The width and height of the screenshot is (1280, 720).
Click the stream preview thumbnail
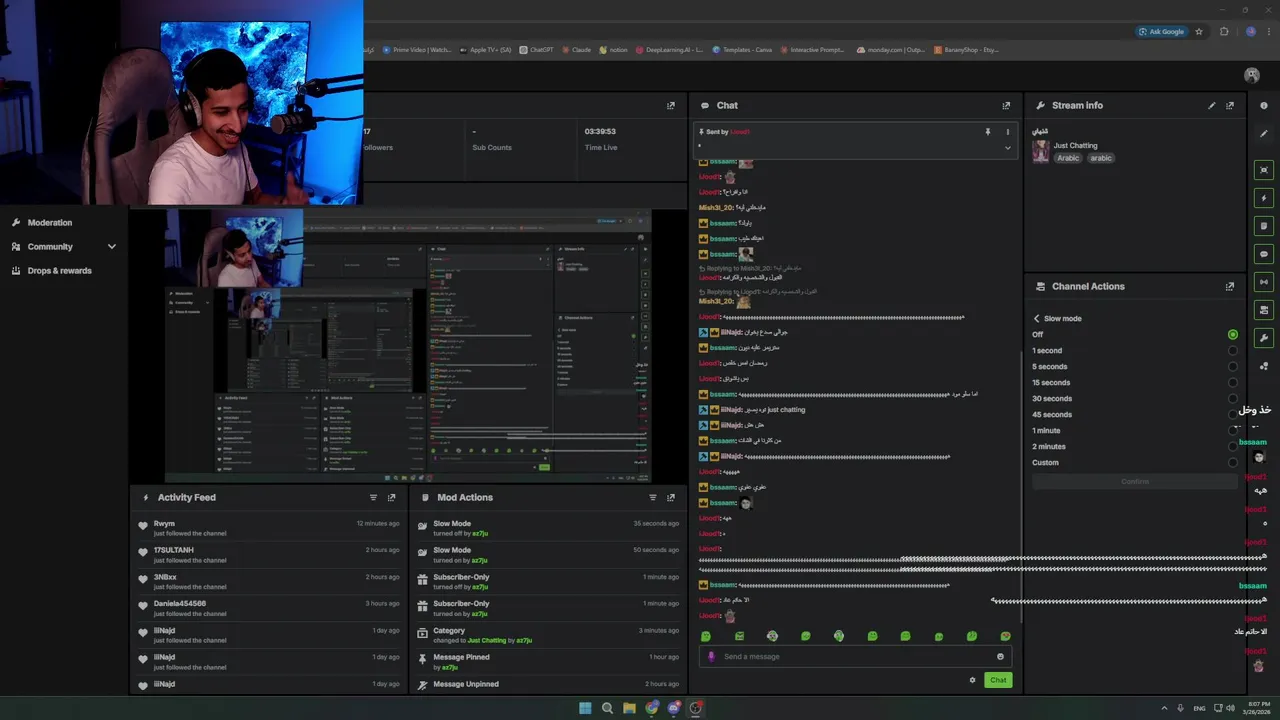pyautogui.click(x=408, y=346)
